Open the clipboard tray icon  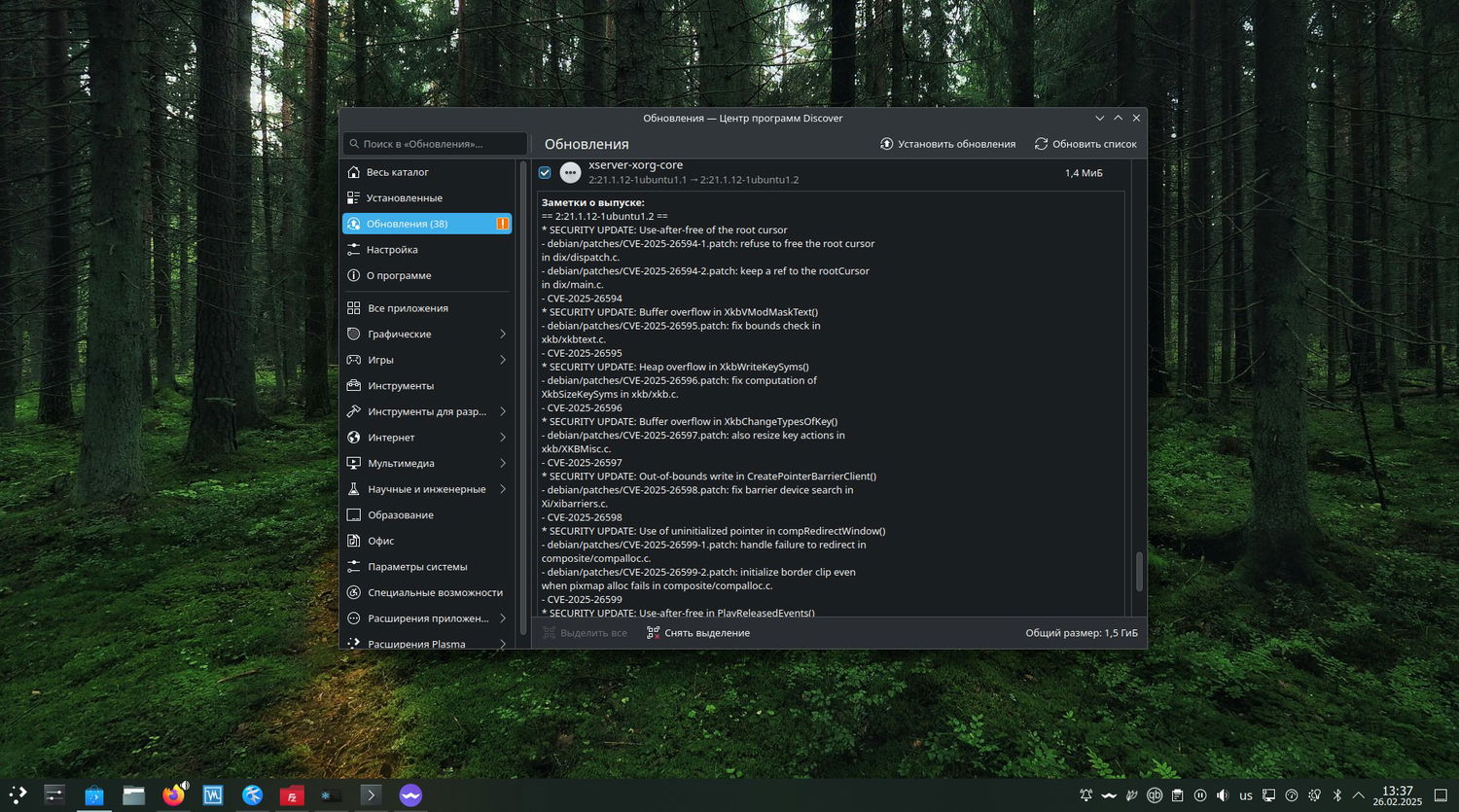[1177, 795]
